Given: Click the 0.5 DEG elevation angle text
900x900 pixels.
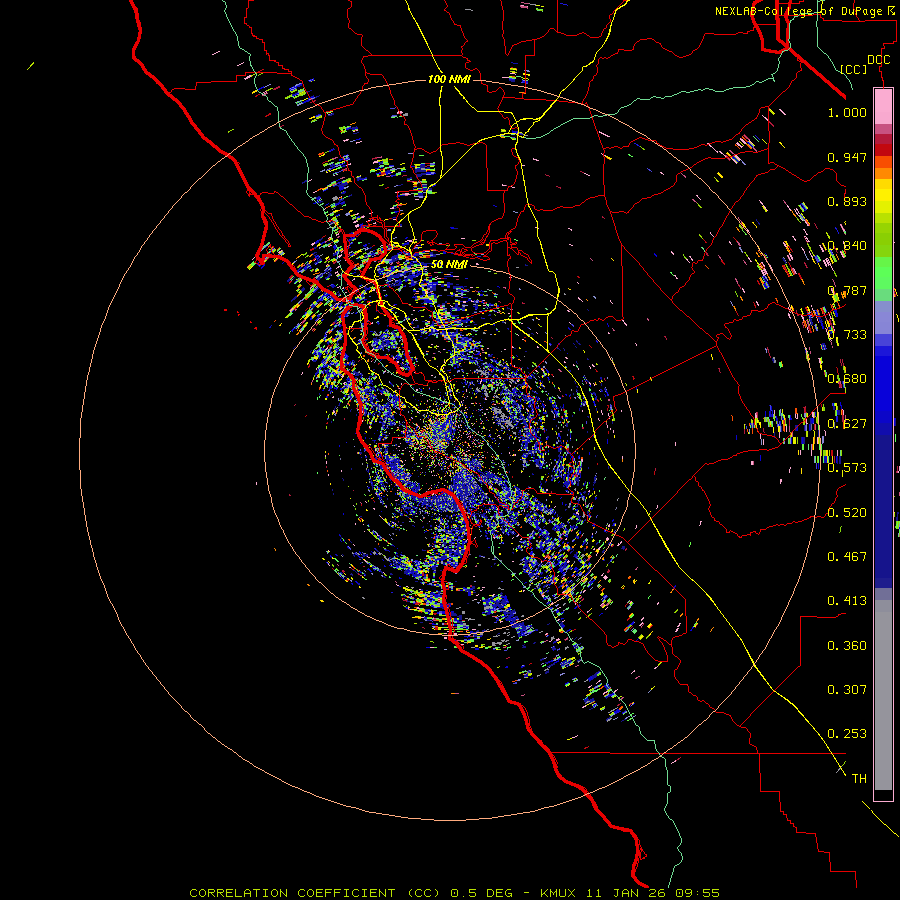Looking at the screenshot, I should (481, 893).
